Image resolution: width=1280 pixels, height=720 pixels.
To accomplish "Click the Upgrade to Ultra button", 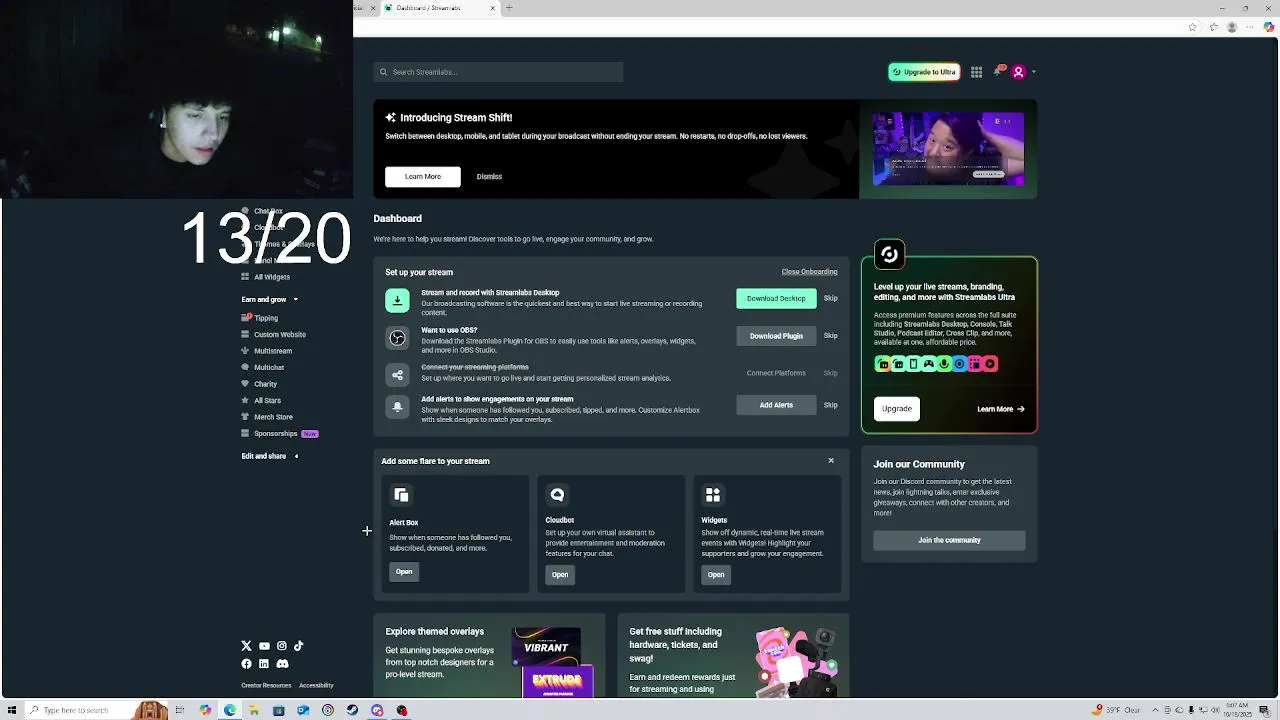I will (924, 72).
